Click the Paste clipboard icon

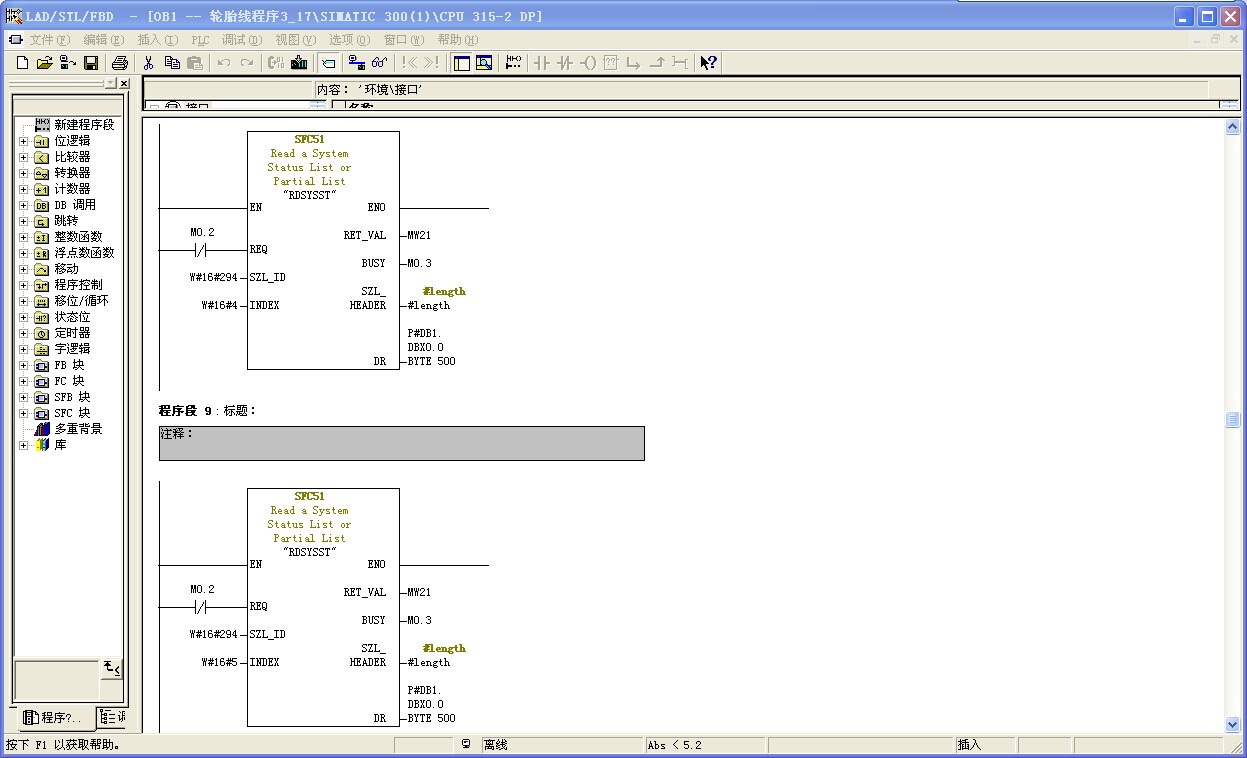coord(195,63)
